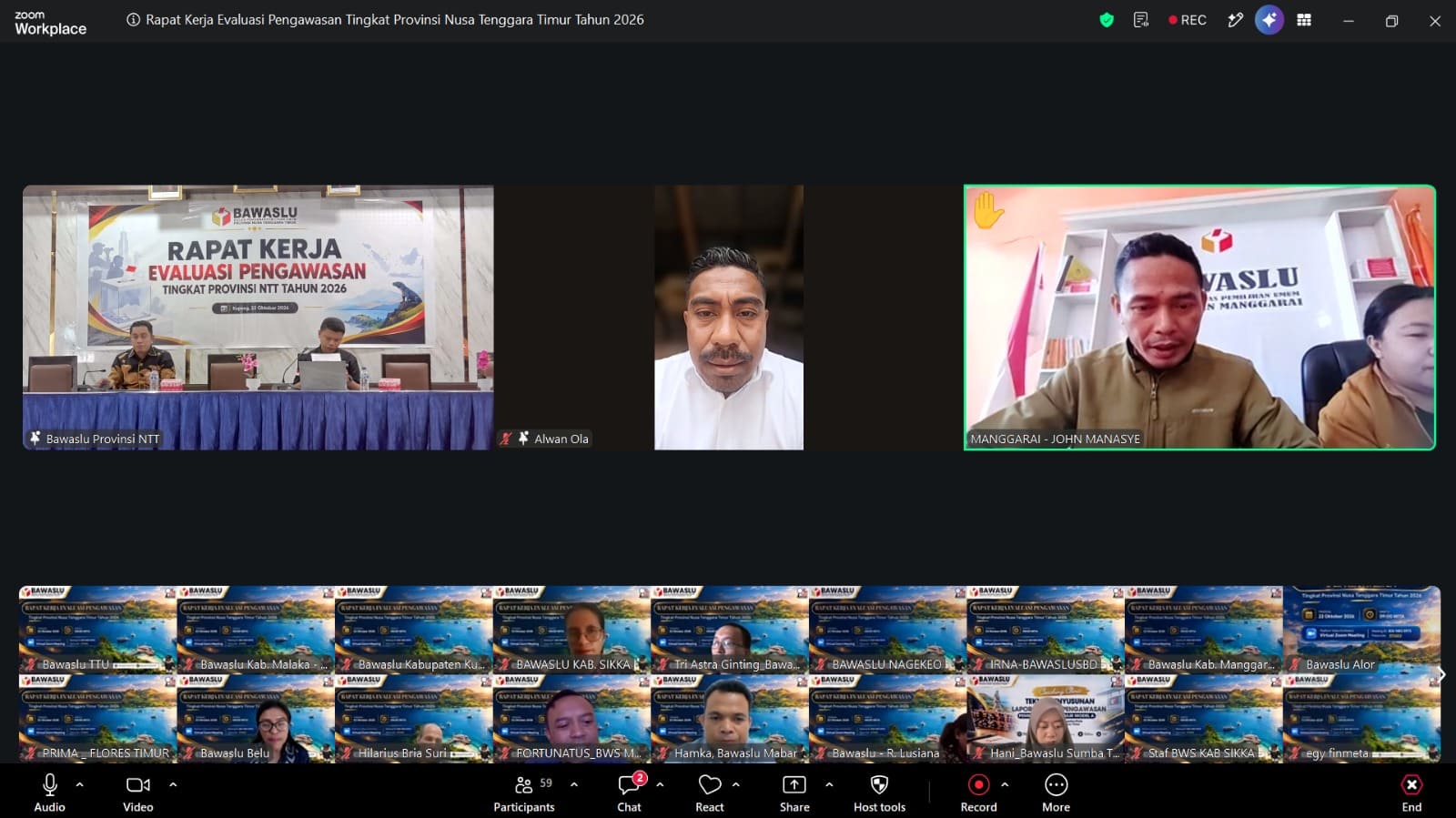This screenshot has width=1456, height=818.
Task: Toggle recording with the Record button
Action: [978, 792]
